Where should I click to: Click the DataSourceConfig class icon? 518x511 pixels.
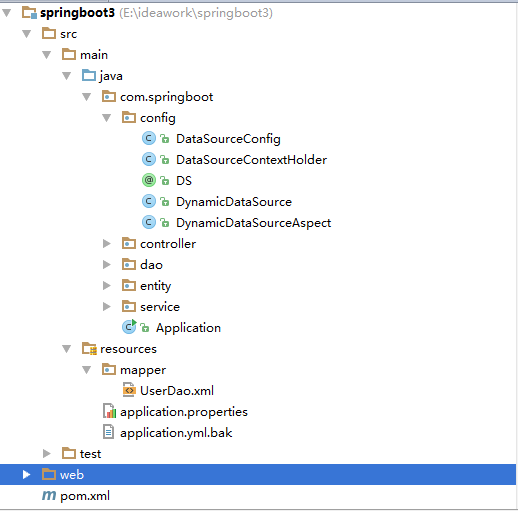149,138
